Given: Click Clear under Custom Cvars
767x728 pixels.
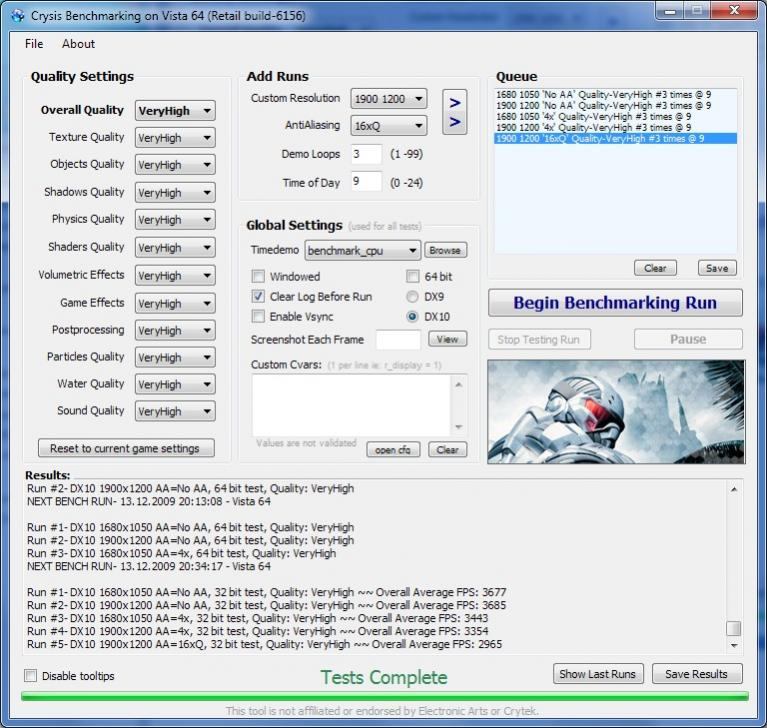Looking at the screenshot, I should click(x=448, y=450).
